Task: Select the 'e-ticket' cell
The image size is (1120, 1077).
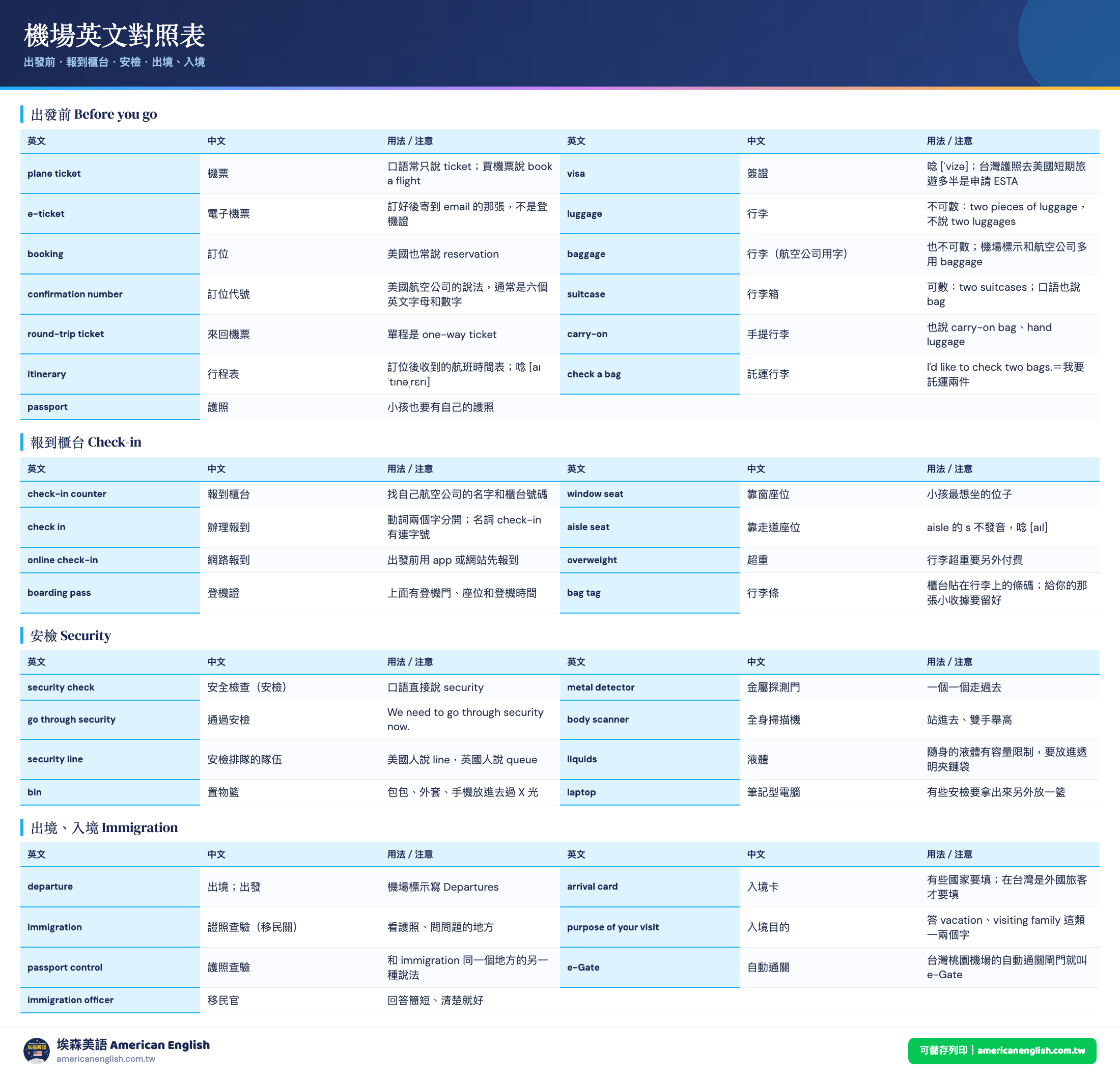Action: (110, 214)
